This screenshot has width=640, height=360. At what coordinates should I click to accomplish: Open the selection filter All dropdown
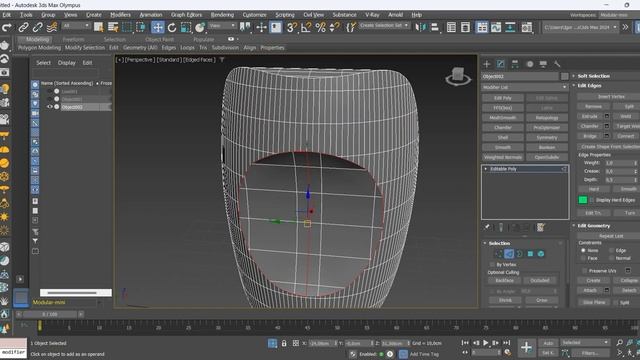76,26
